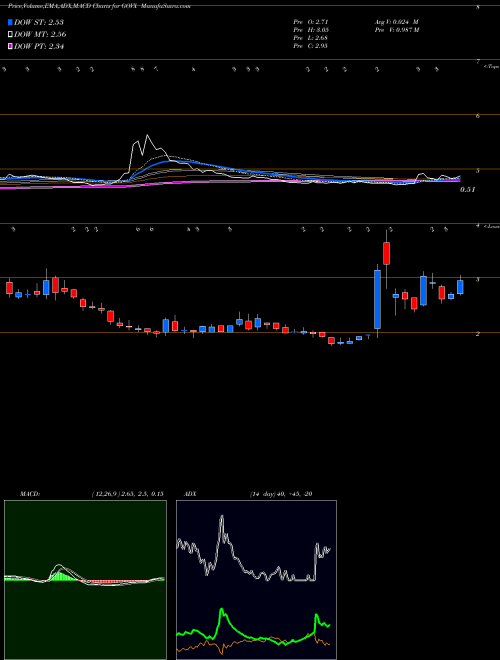This screenshot has height=660, width=500.
Task: Click the price axis label 2
Action: point(478,335)
